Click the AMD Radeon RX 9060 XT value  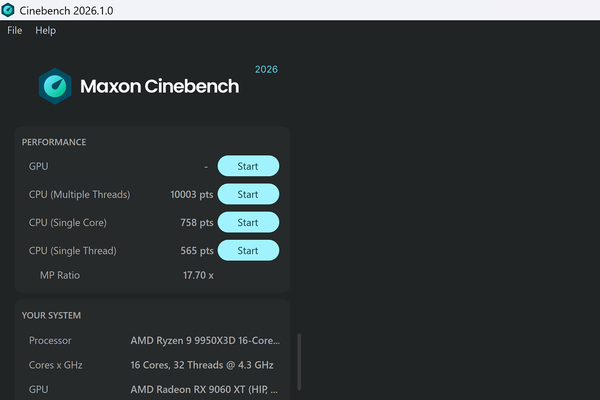click(x=204, y=390)
